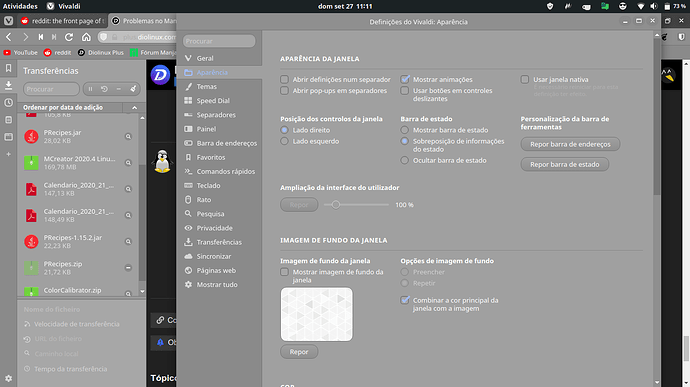The width and height of the screenshot is (690, 387).
Task: Enable Abrir pop-ups em separadores
Action: 284,90
